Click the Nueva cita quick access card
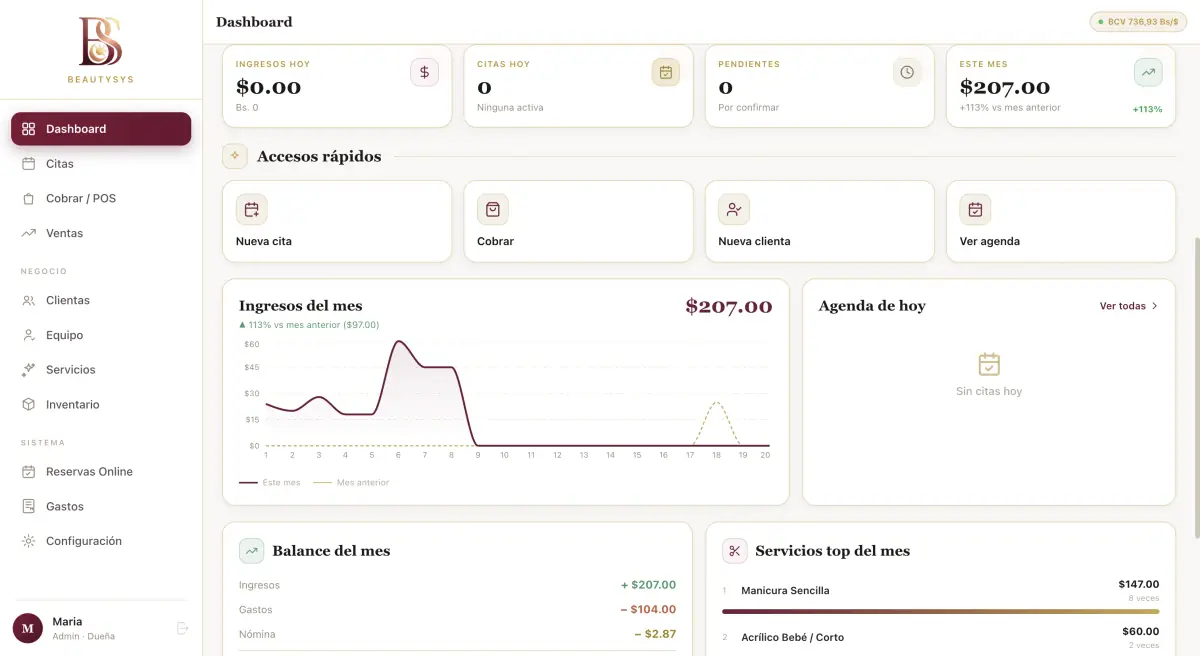The image size is (1200, 656). coord(337,222)
